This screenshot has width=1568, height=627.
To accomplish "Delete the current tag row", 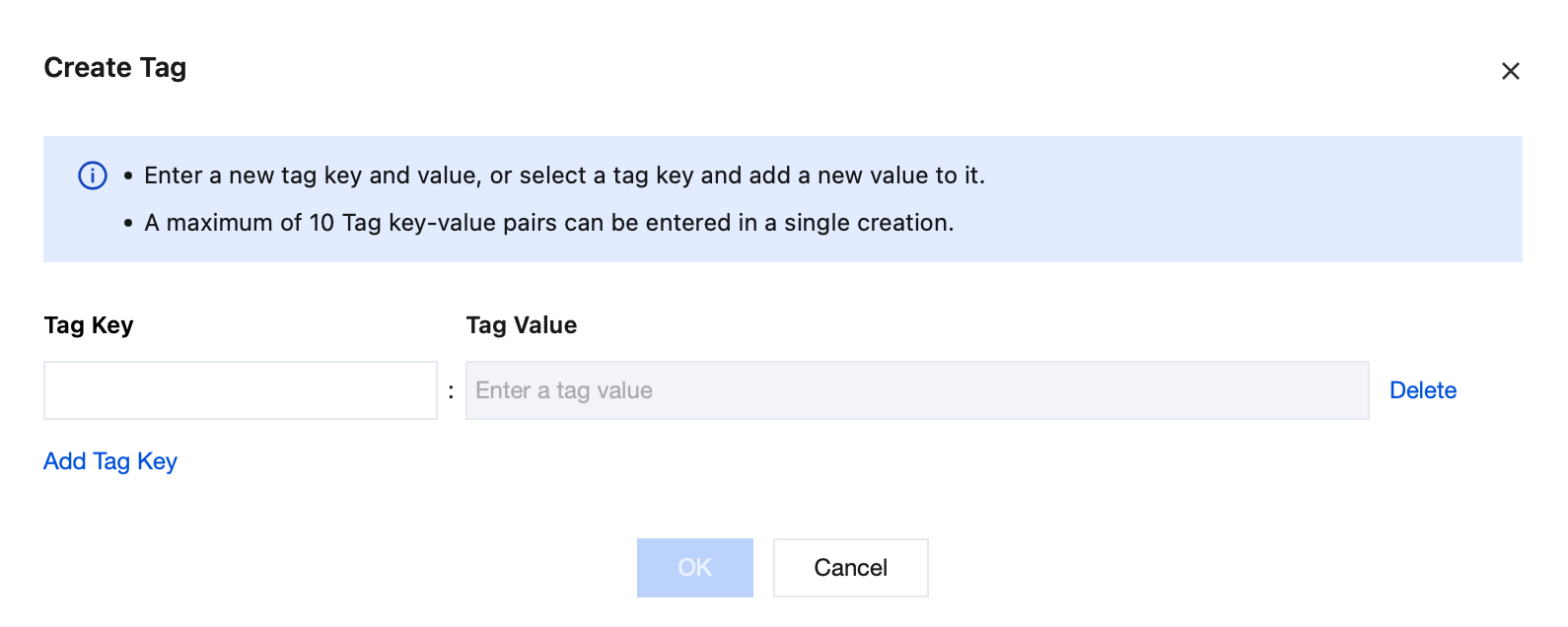I will [x=1422, y=390].
